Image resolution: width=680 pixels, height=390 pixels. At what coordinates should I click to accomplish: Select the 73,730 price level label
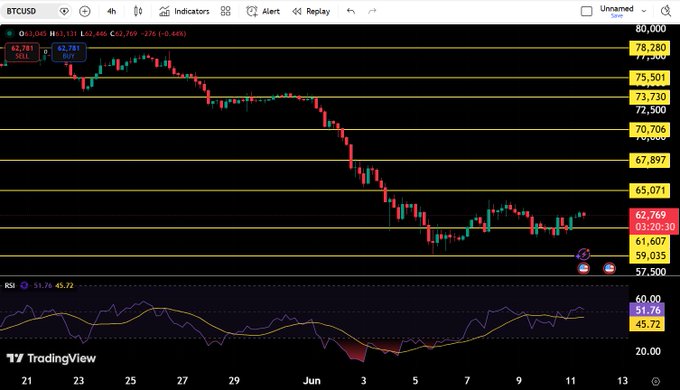(x=650, y=97)
